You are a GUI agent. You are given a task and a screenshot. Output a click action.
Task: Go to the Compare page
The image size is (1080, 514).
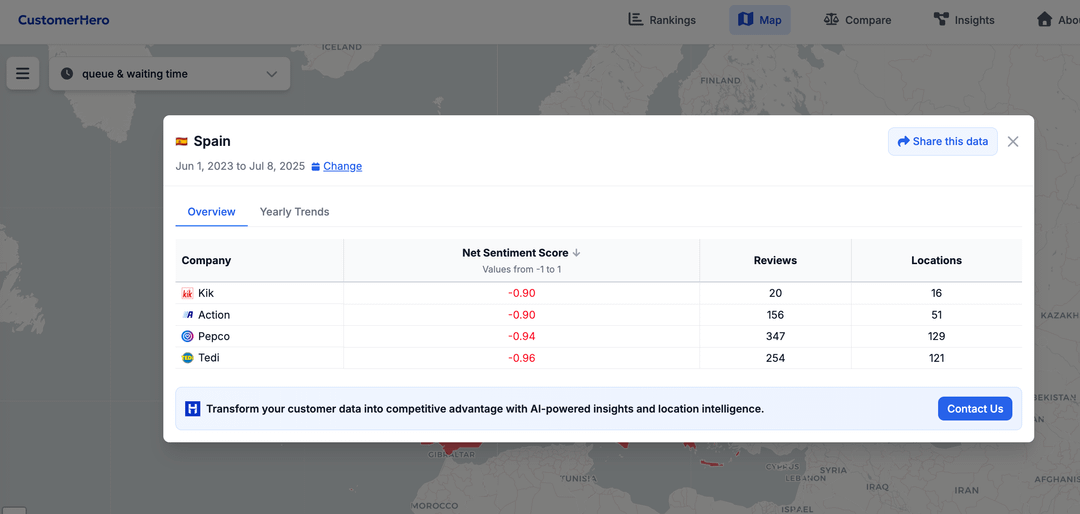coord(856,20)
